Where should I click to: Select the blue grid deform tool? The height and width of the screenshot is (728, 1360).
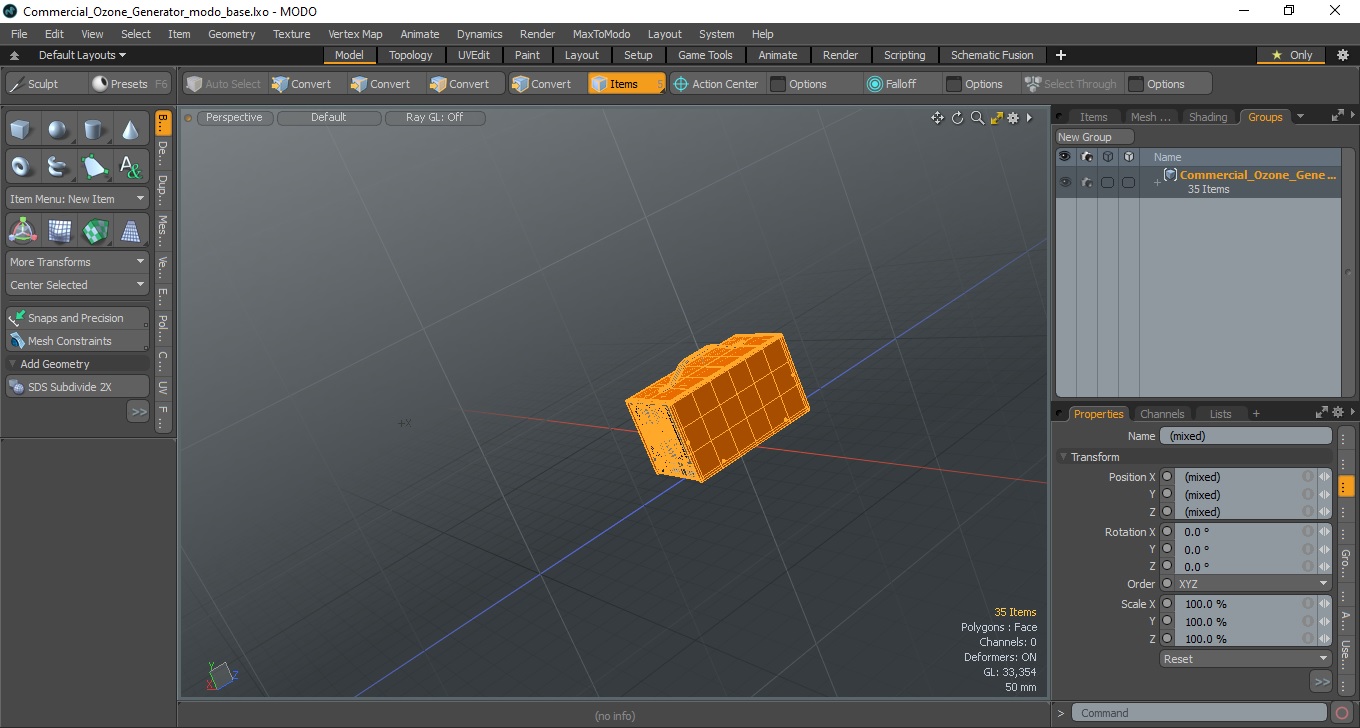point(59,231)
